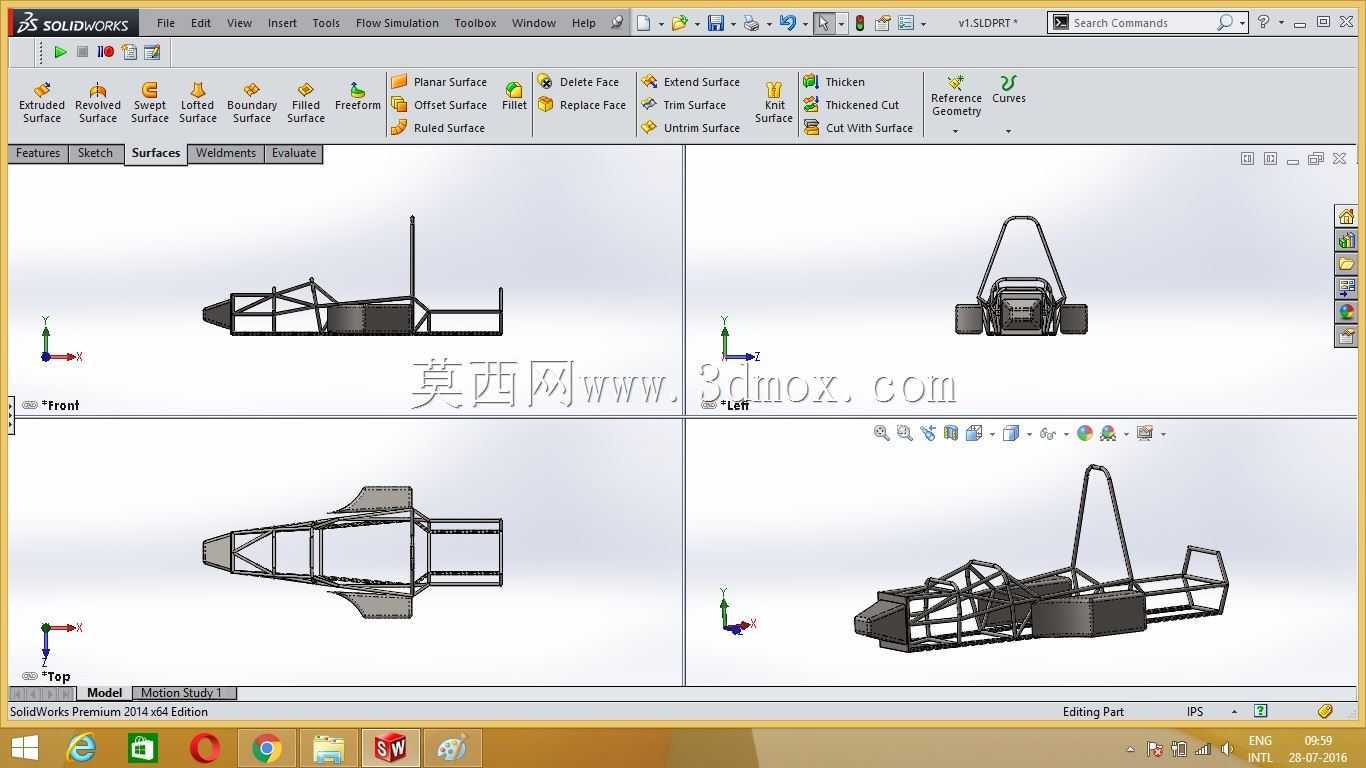The width and height of the screenshot is (1366, 768).
Task: Click the New document icon
Action: [x=644, y=22]
